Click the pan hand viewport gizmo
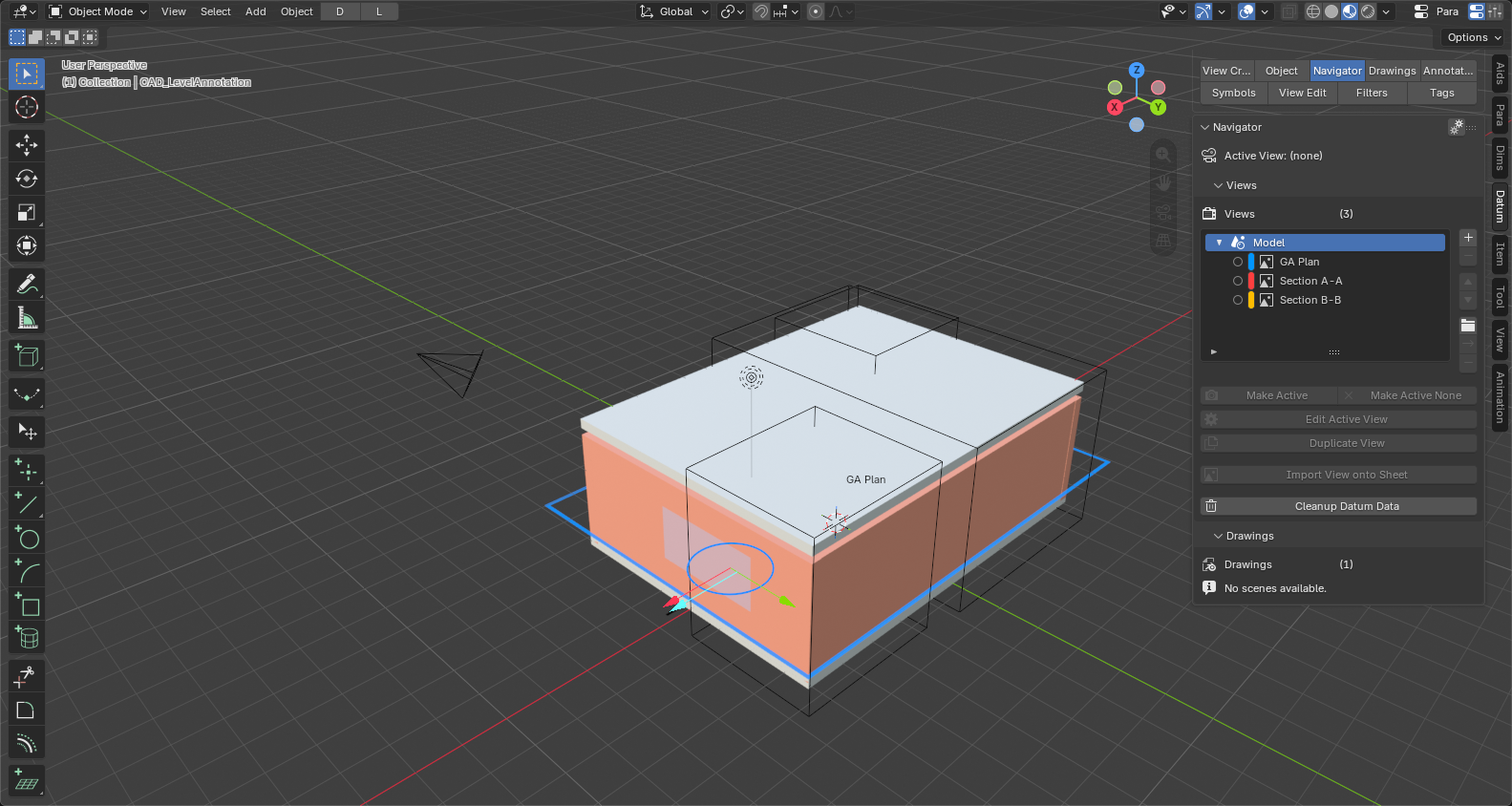The height and width of the screenshot is (806, 1512). click(x=1163, y=183)
